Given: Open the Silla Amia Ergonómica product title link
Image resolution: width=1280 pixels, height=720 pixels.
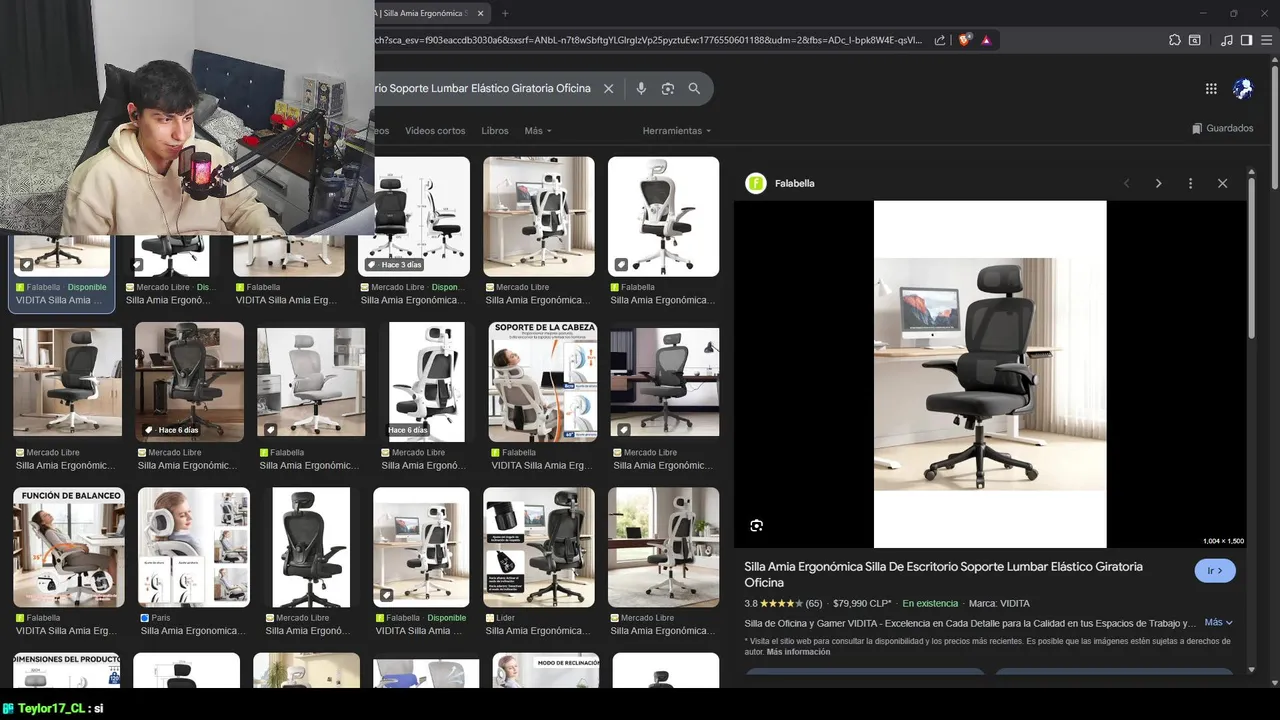Looking at the screenshot, I should click(x=943, y=574).
